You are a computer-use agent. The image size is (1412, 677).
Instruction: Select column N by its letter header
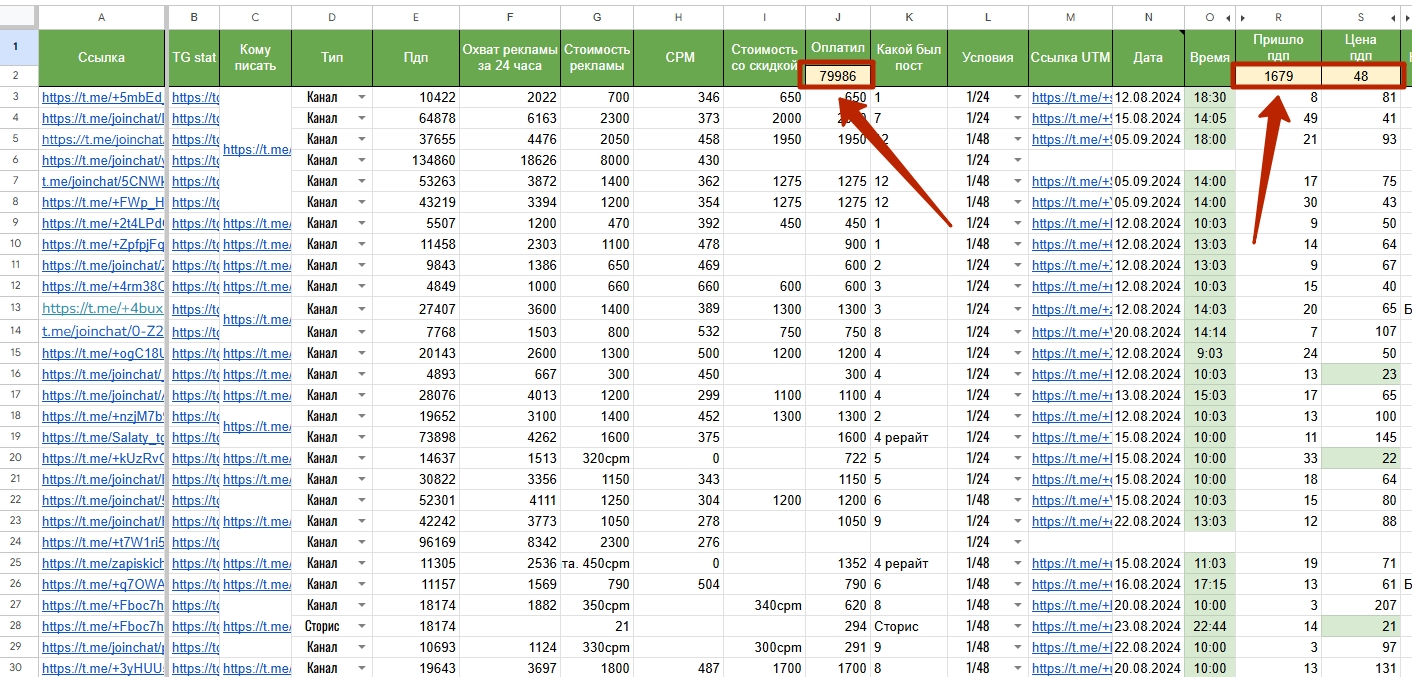click(x=1148, y=18)
